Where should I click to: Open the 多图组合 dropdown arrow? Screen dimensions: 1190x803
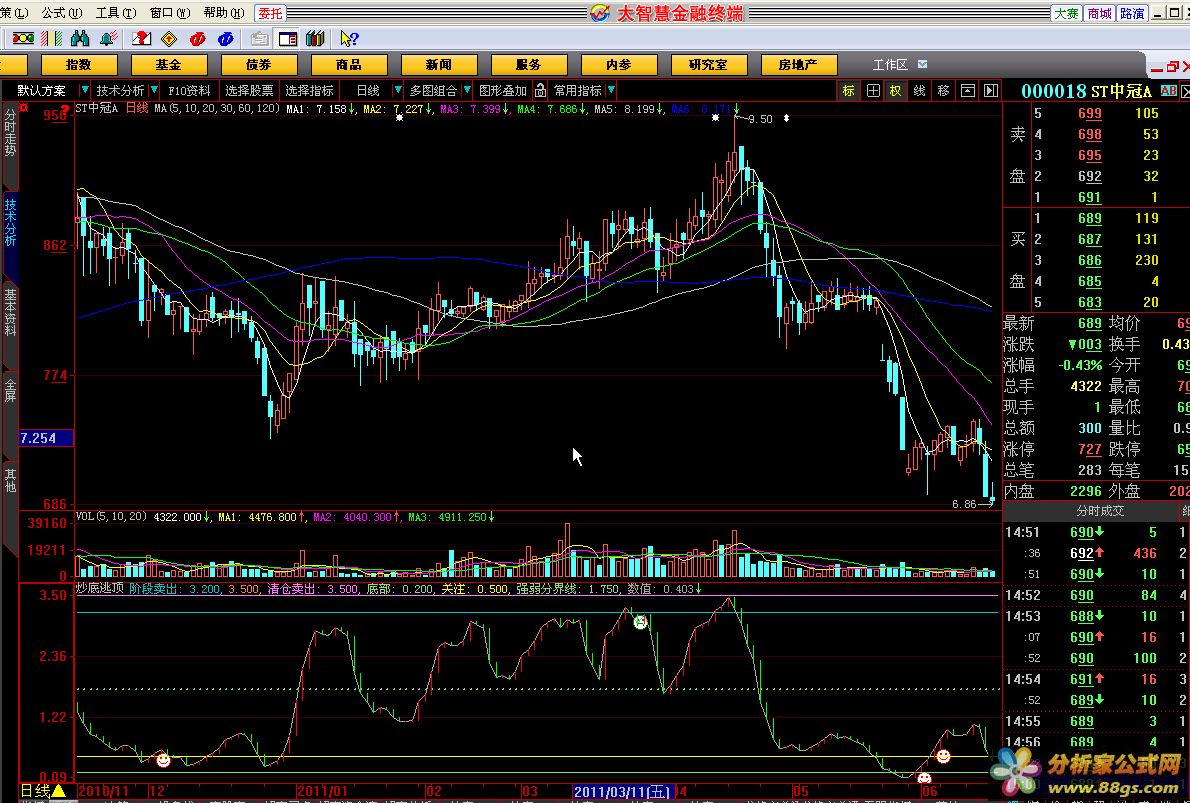467,90
